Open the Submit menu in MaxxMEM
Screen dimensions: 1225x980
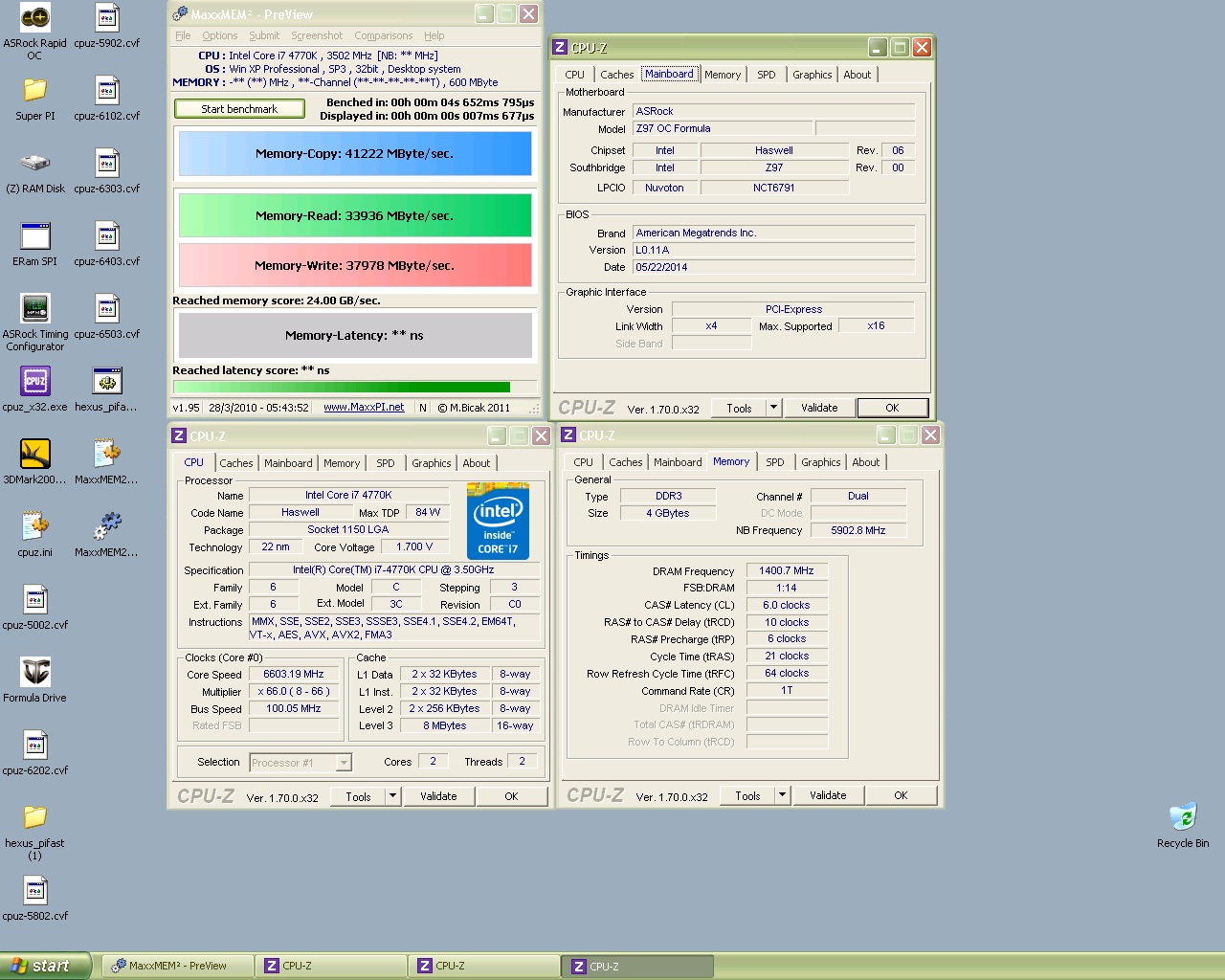click(264, 35)
